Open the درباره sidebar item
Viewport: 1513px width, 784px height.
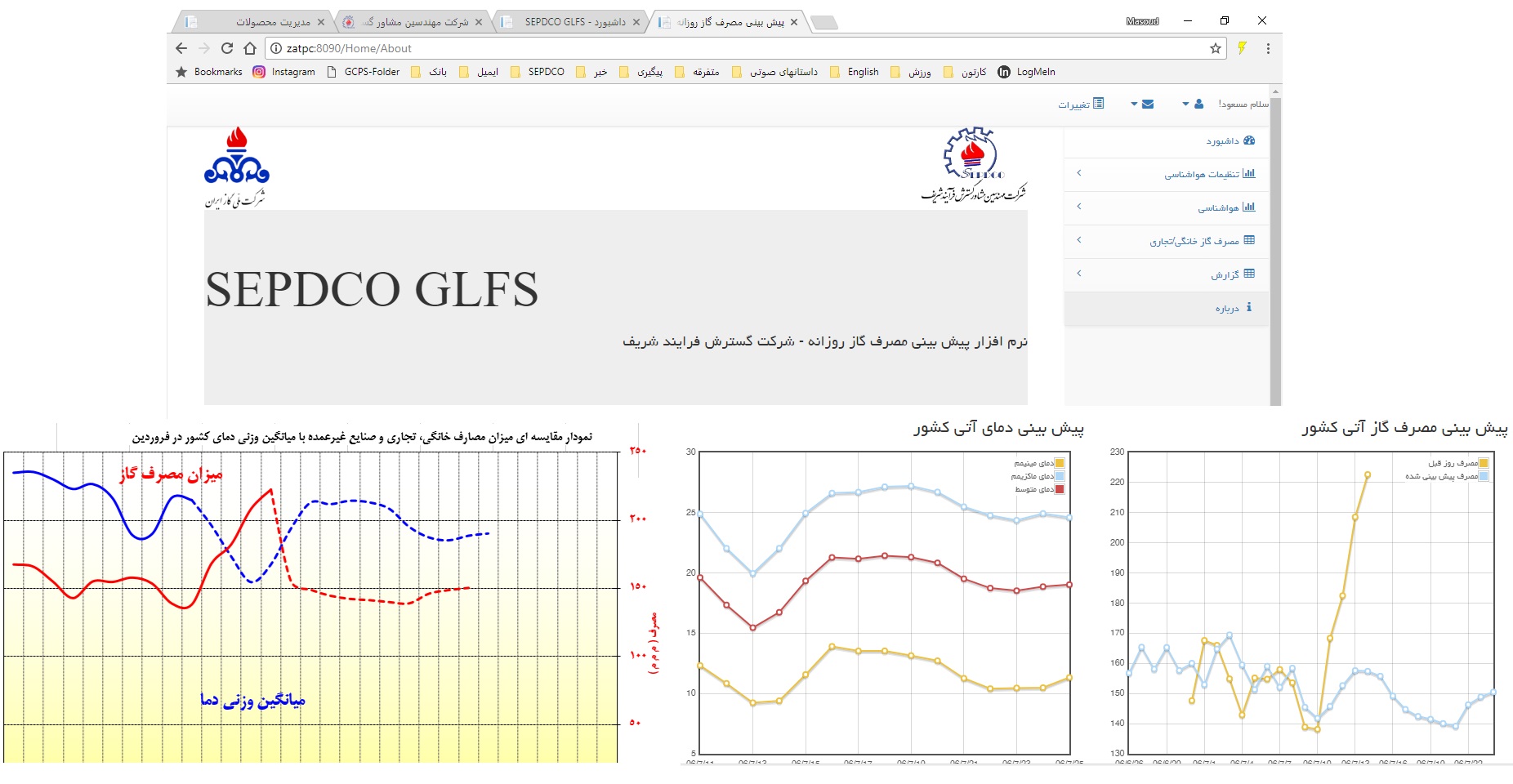click(1167, 308)
